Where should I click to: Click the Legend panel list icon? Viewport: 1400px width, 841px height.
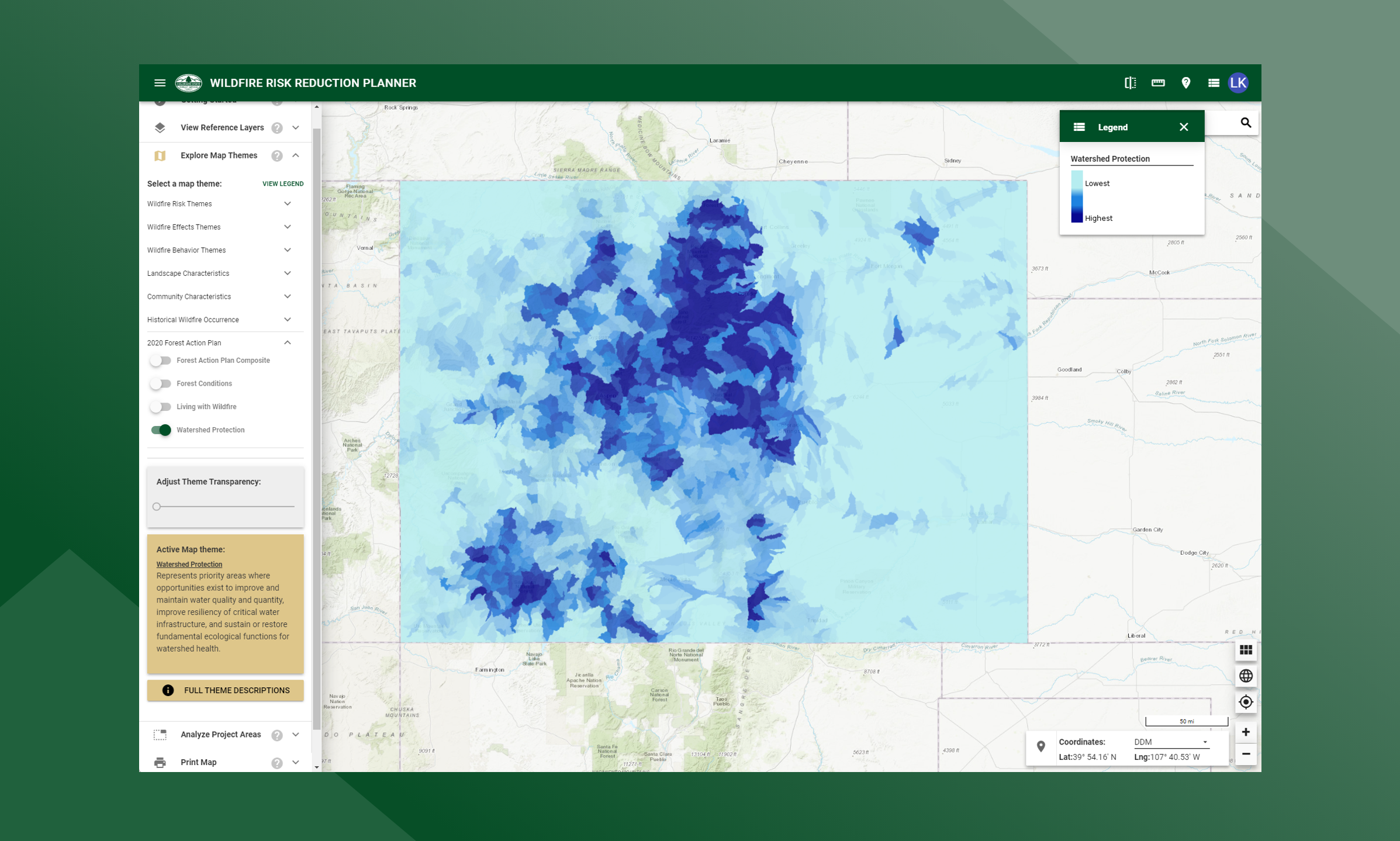pos(1079,127)
